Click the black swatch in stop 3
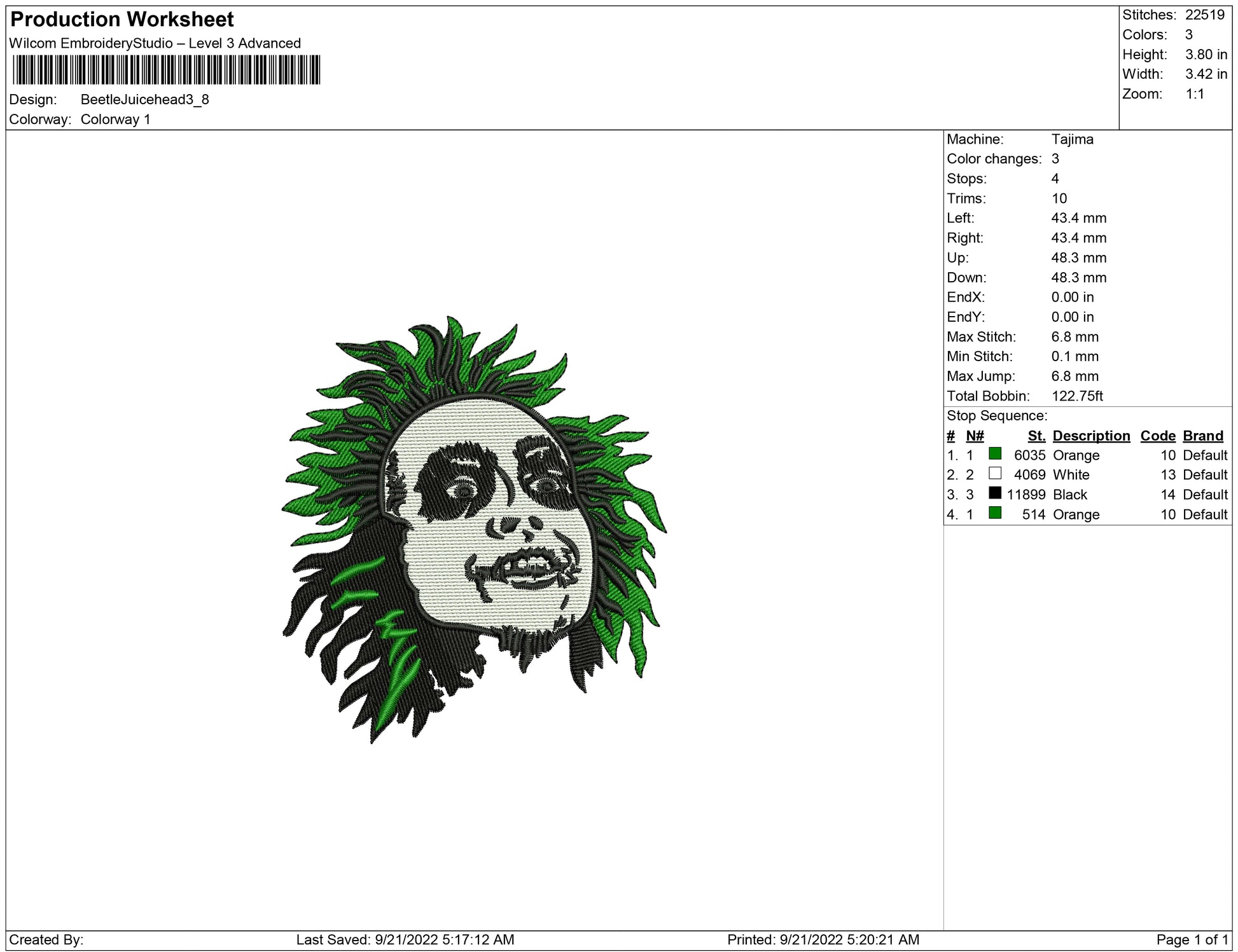The width and height of the screenshot is (1238, 952). (995, 493)
